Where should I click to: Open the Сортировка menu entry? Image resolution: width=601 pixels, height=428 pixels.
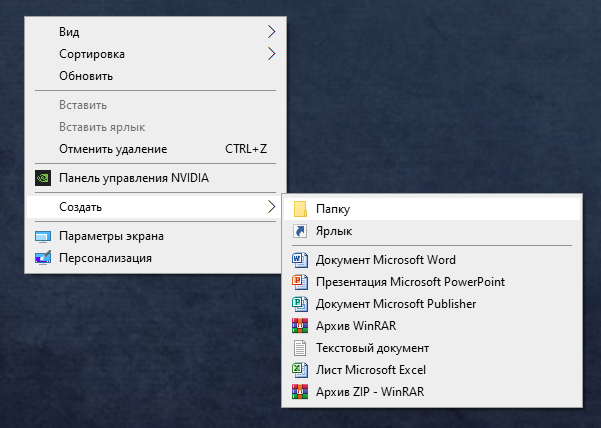tap(156, 54)
